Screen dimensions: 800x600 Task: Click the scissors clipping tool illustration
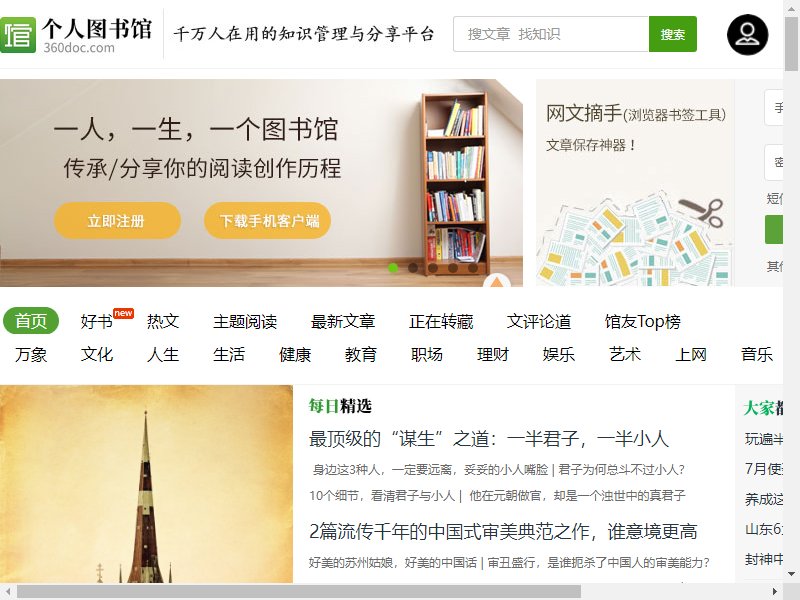[703, 211]
